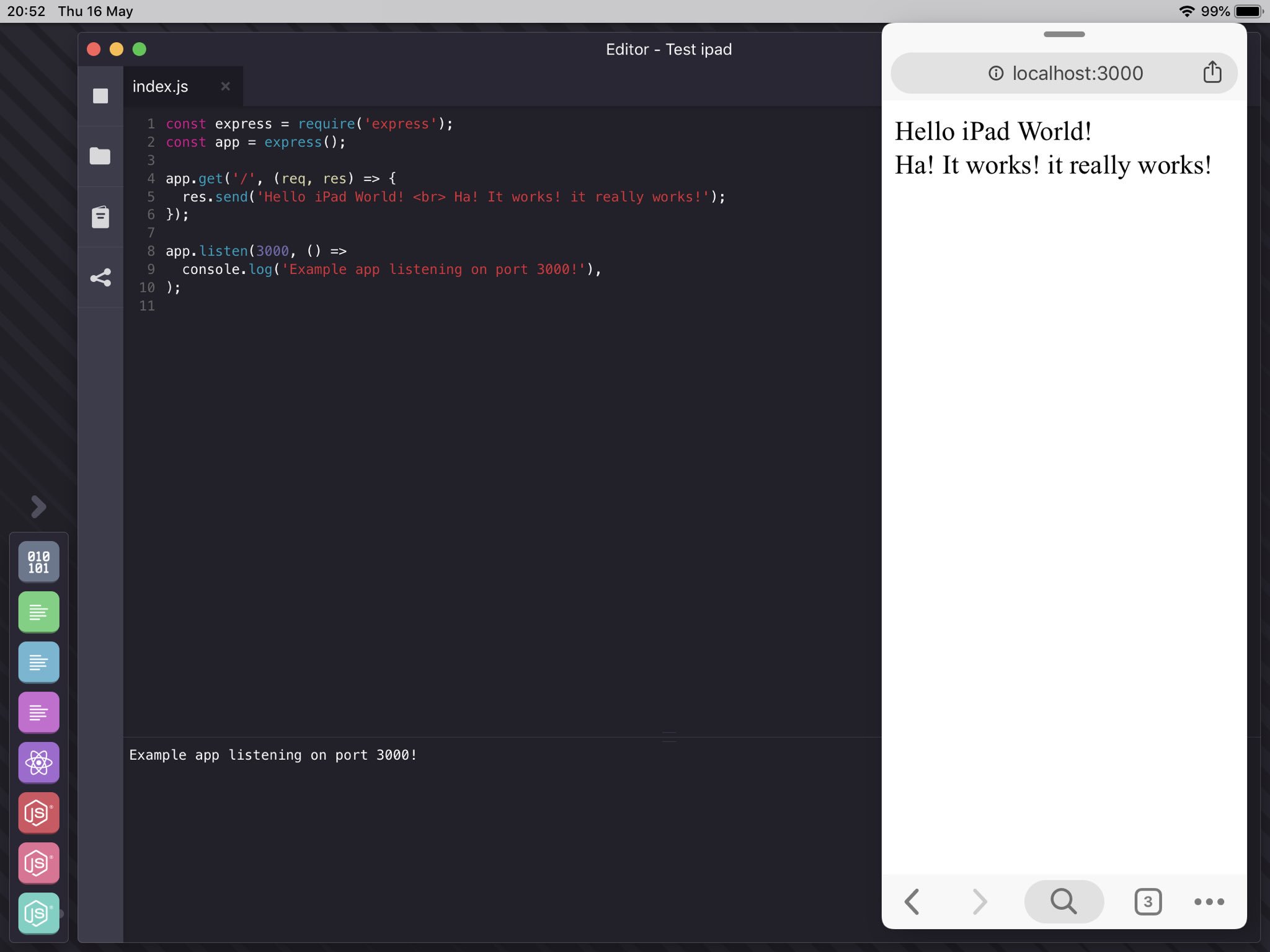
Task: Close the index.js tab
Action: pos(226,87)
